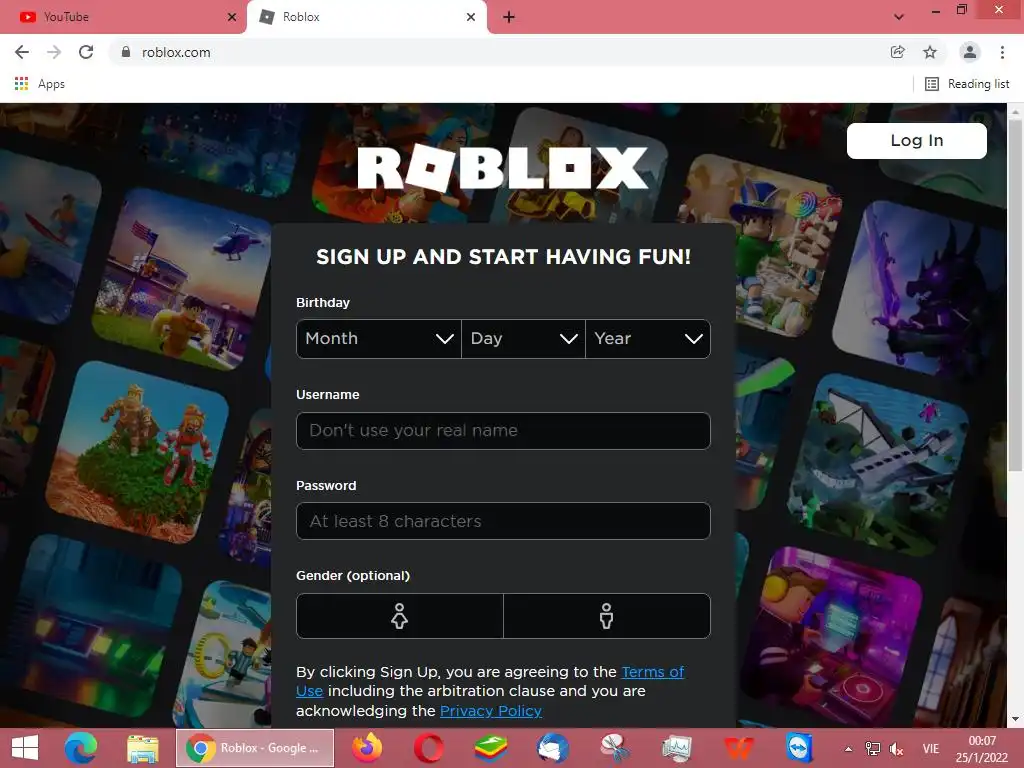Launch Firefox from the taskbar
This screenshot has width=1024, height=768.
click(367, 748)
